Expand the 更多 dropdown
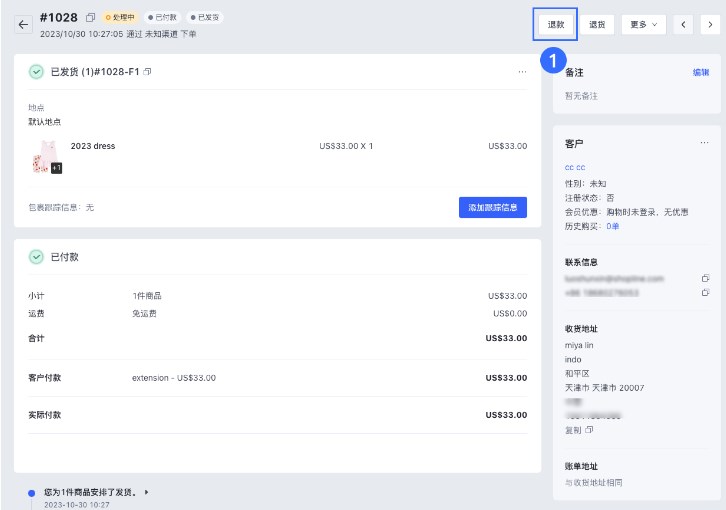 (x=643, y=24)
